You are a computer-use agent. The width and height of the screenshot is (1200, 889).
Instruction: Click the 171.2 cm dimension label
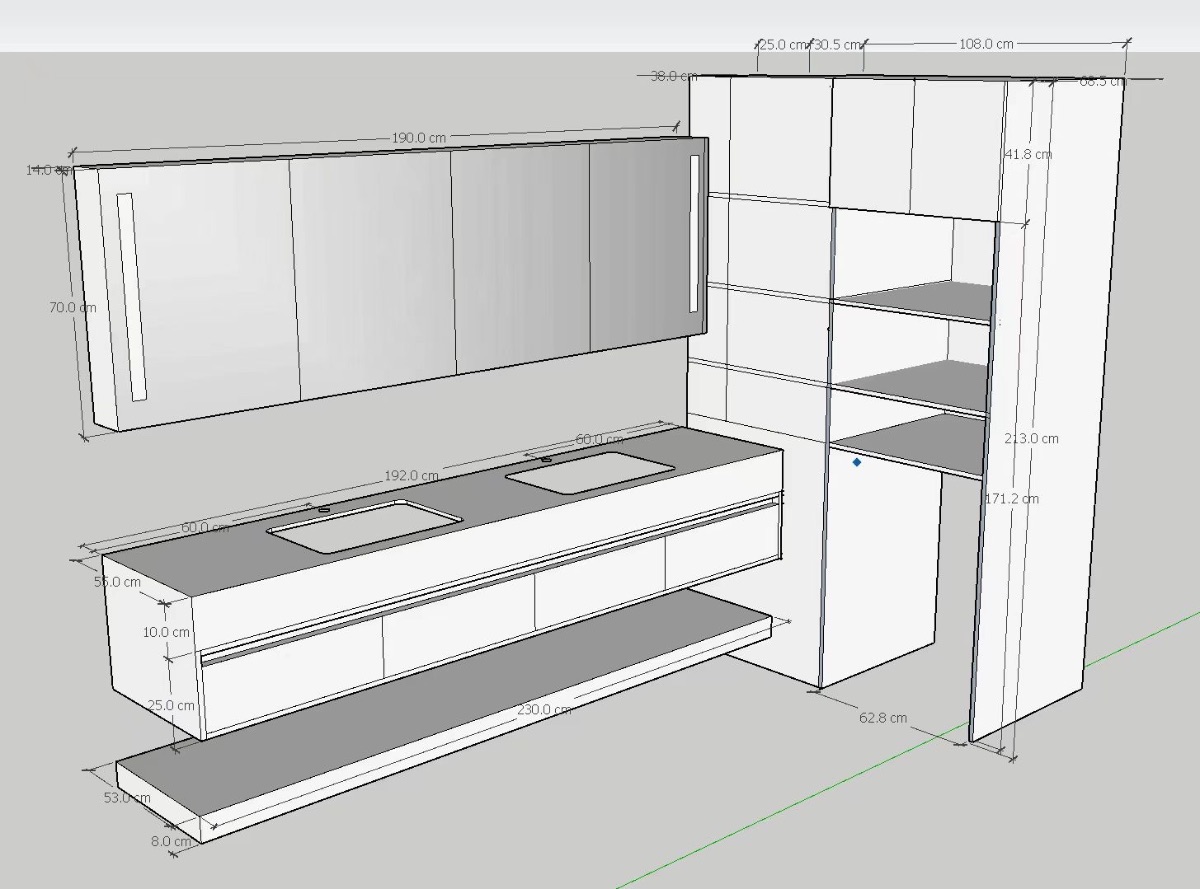(1012, 498)
